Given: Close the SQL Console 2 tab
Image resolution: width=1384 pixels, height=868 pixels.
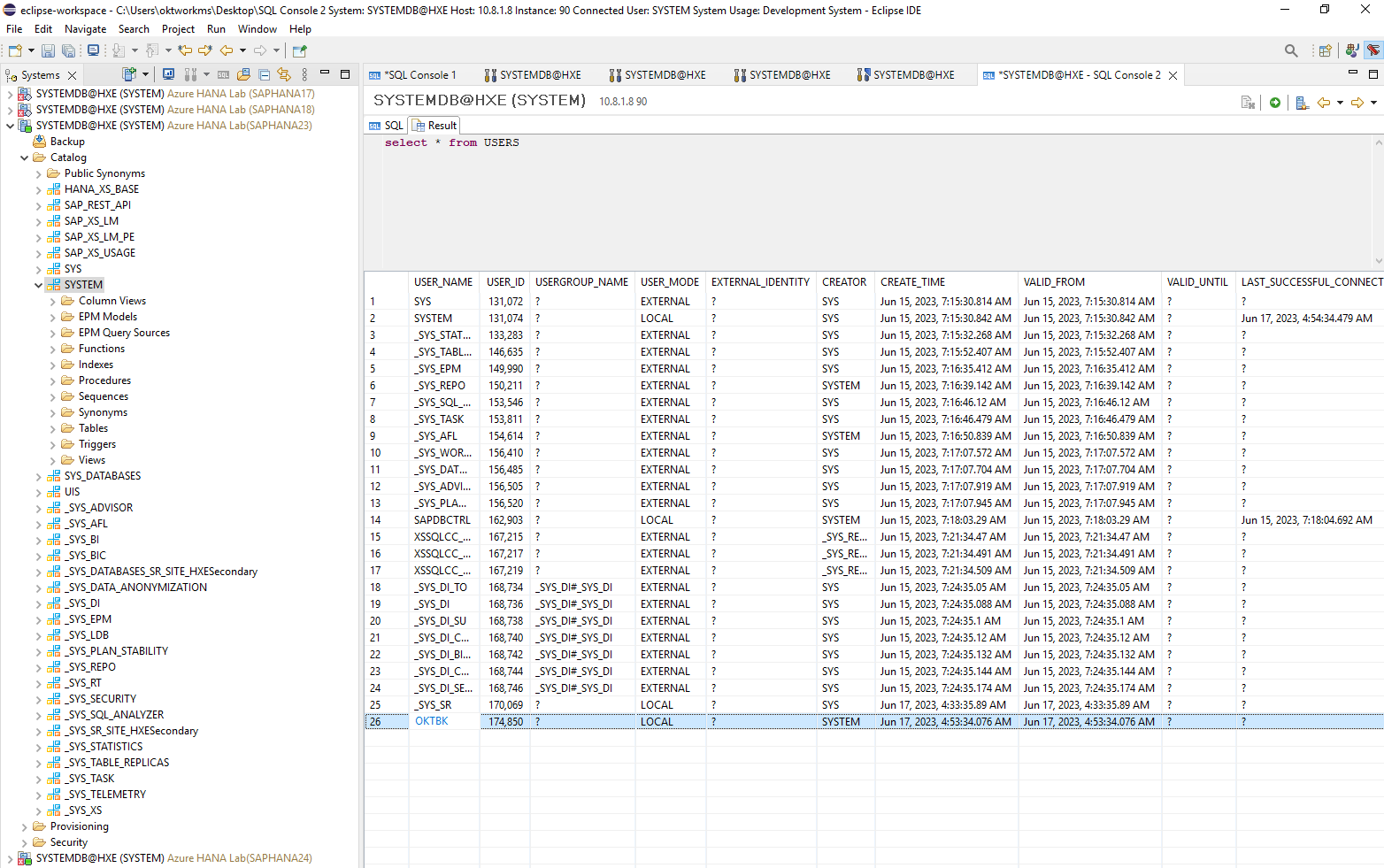Looking at the screenshot, I should point(1173,75).
